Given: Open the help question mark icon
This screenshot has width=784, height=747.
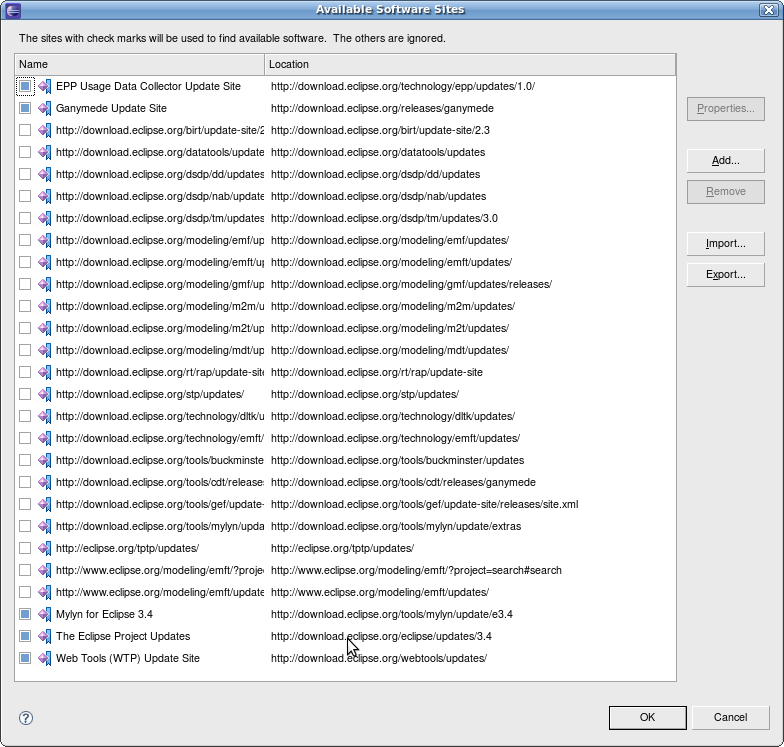Looking at the screenshot, I should coord(26,718).
